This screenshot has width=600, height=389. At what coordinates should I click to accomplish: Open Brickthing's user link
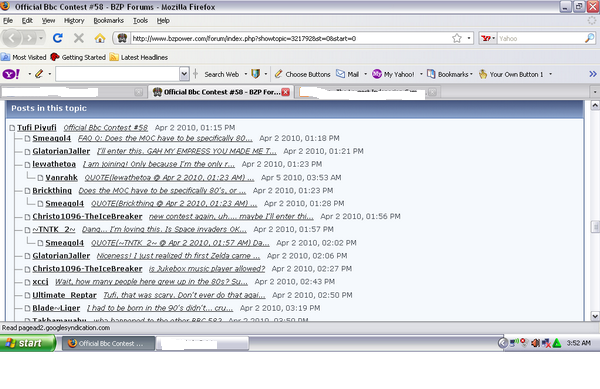(x=52, y=190)
